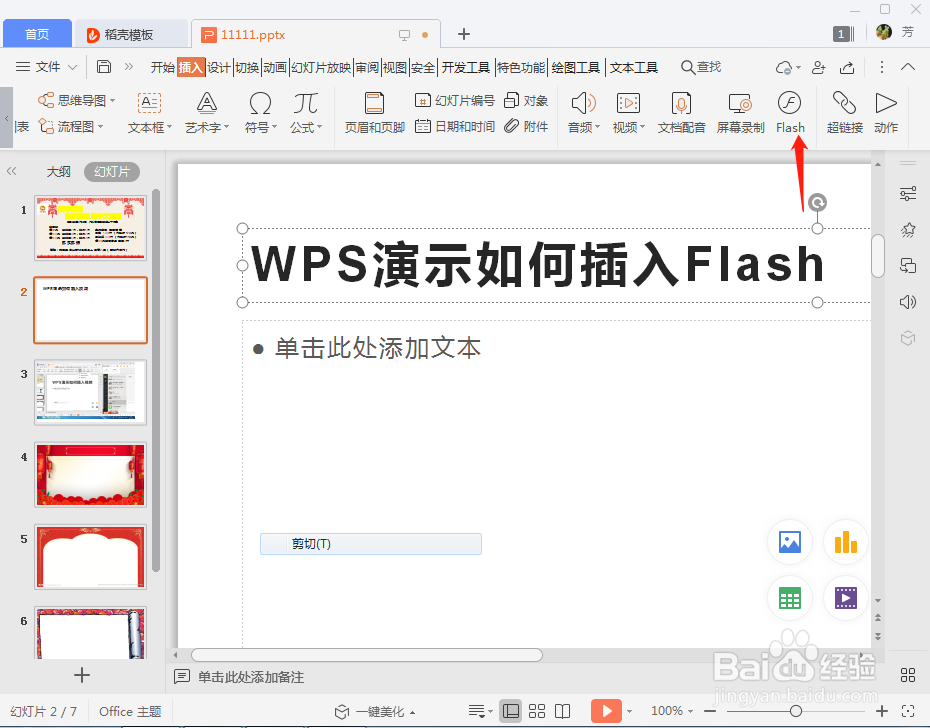This screenshot has width=930, height=728.
Task: Open the Animation ribbon tab
Action: 275,68
